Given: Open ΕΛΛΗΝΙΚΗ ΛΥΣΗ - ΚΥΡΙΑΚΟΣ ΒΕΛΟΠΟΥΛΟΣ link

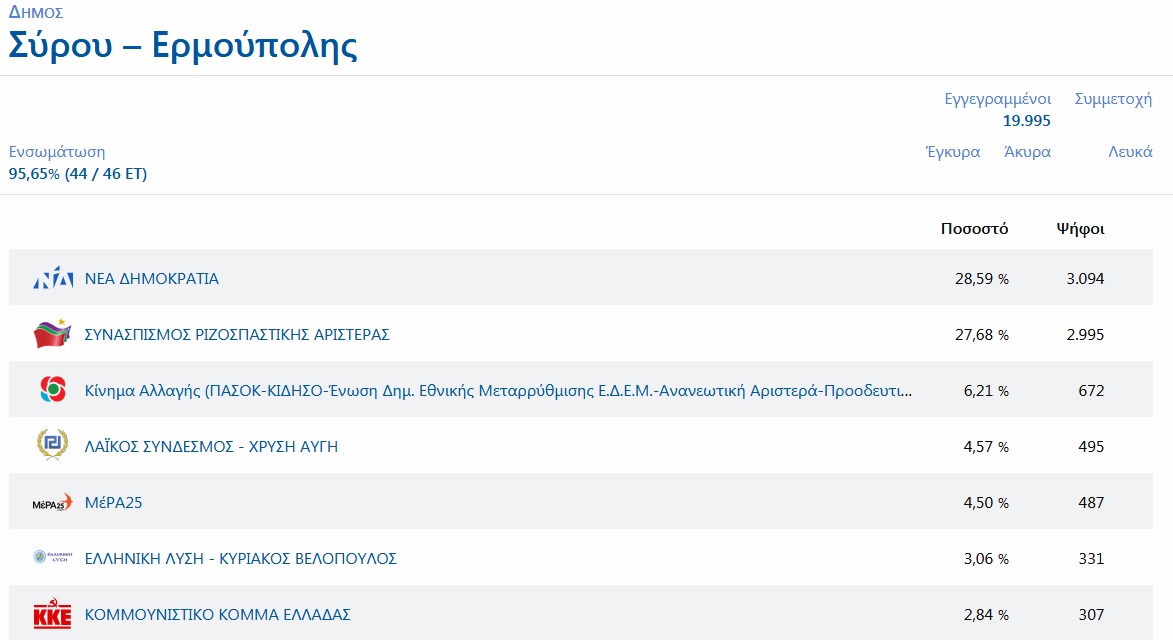Looking at the screenshot, I should click(241, 559).
